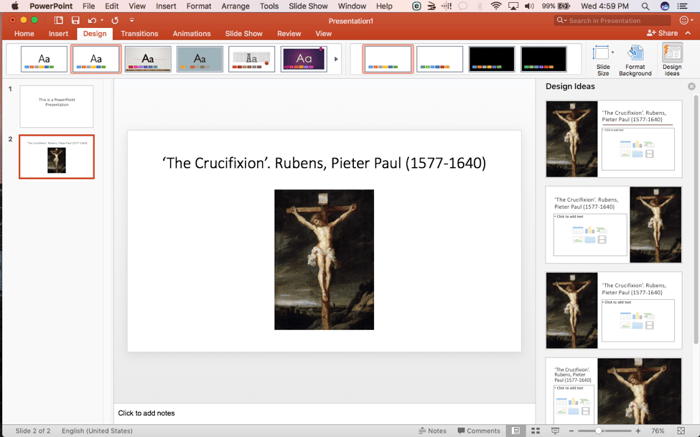The height and width of the screenshot is (437, 700).
Task: Click the Undo arrow icon
Action: click(92, 21)
